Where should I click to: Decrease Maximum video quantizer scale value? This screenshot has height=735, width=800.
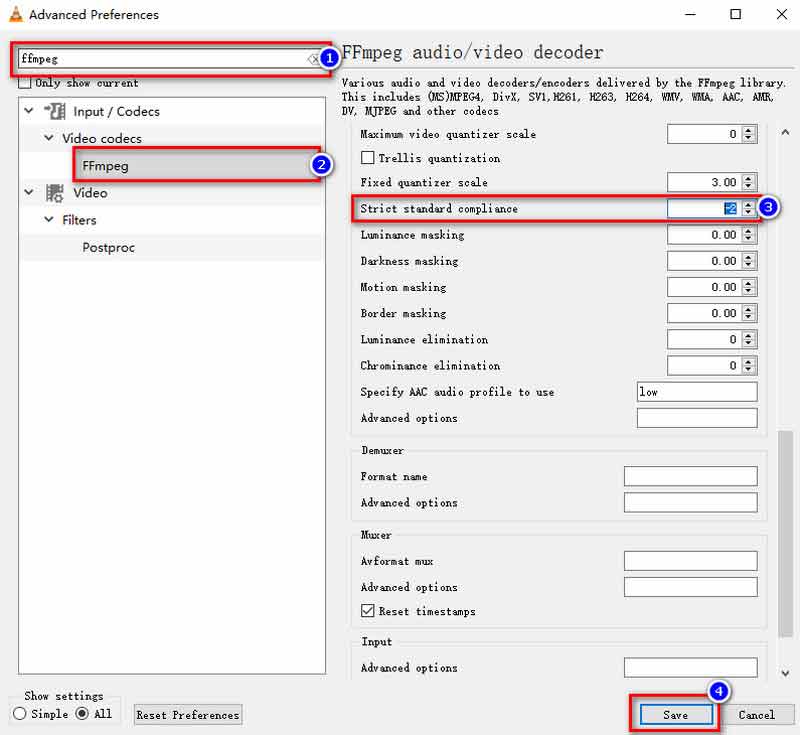coord(748,138)
